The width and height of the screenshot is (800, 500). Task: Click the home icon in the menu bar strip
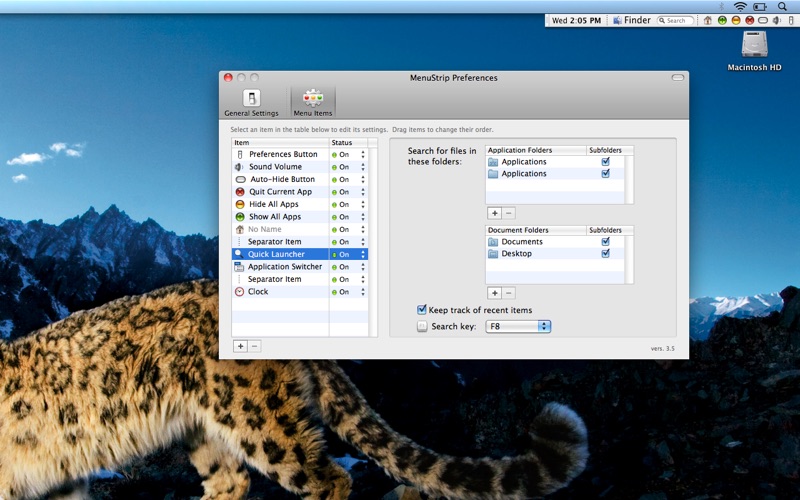tap(708, 20)
